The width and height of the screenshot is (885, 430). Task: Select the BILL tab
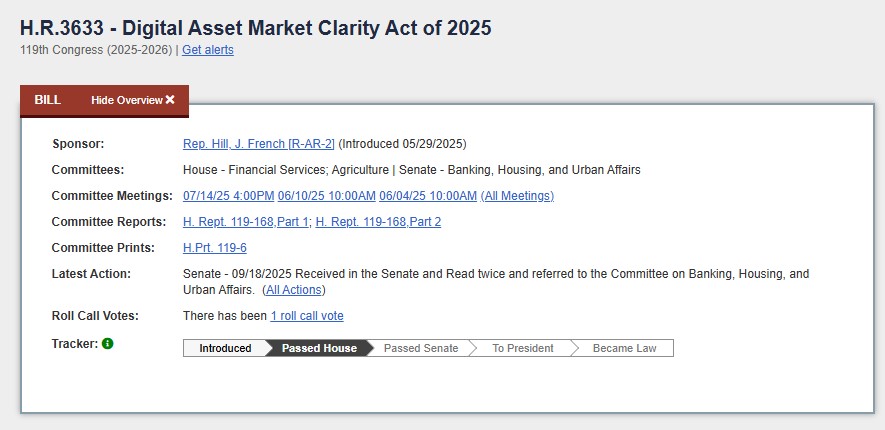tap(48, 100)
